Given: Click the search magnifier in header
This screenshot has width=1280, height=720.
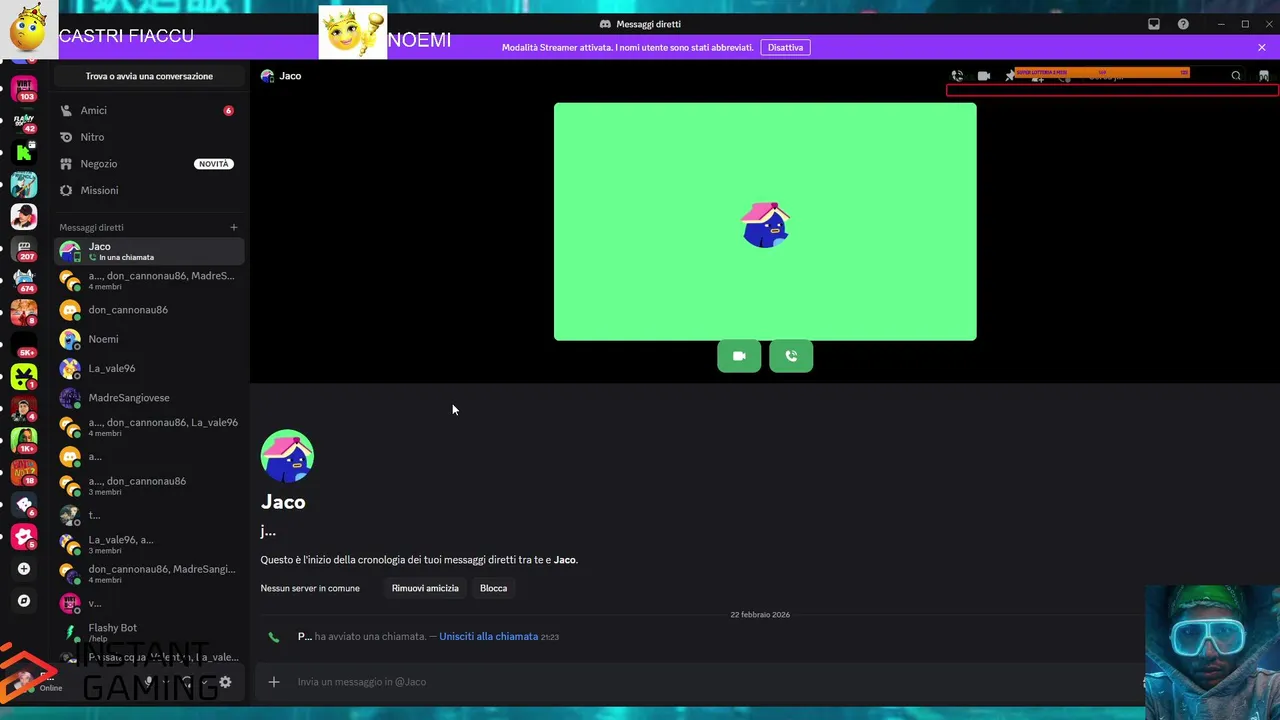Looking at the screenshot, I should [x=1236, y=76].
